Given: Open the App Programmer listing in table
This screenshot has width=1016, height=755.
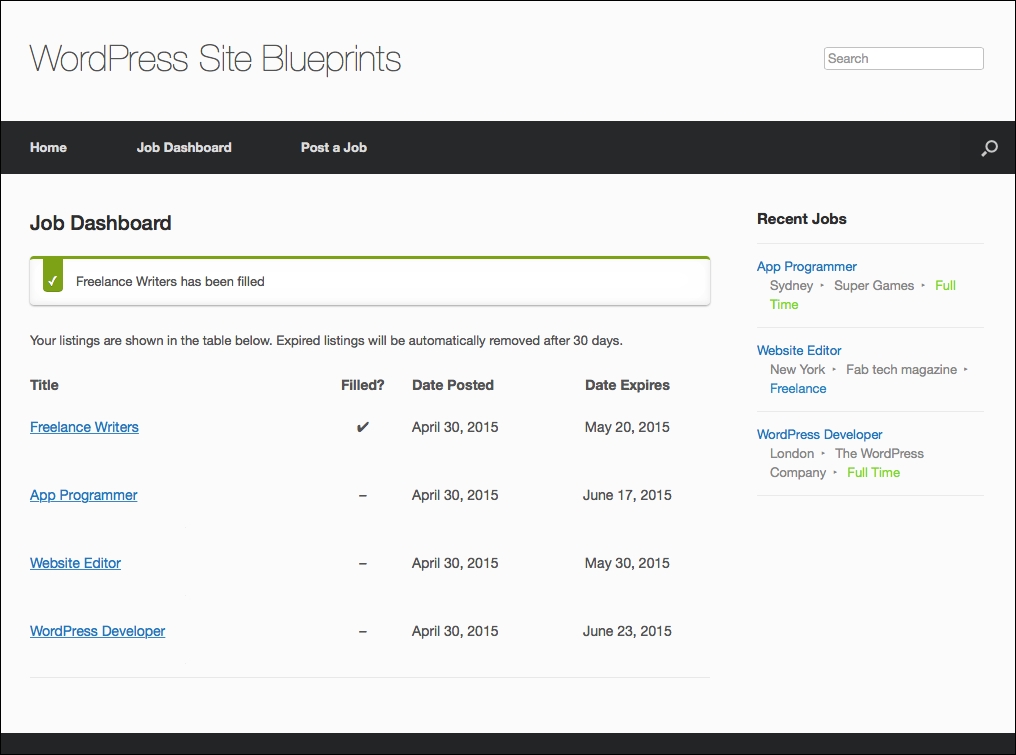Looking at the screenshot, I should 84,495.
